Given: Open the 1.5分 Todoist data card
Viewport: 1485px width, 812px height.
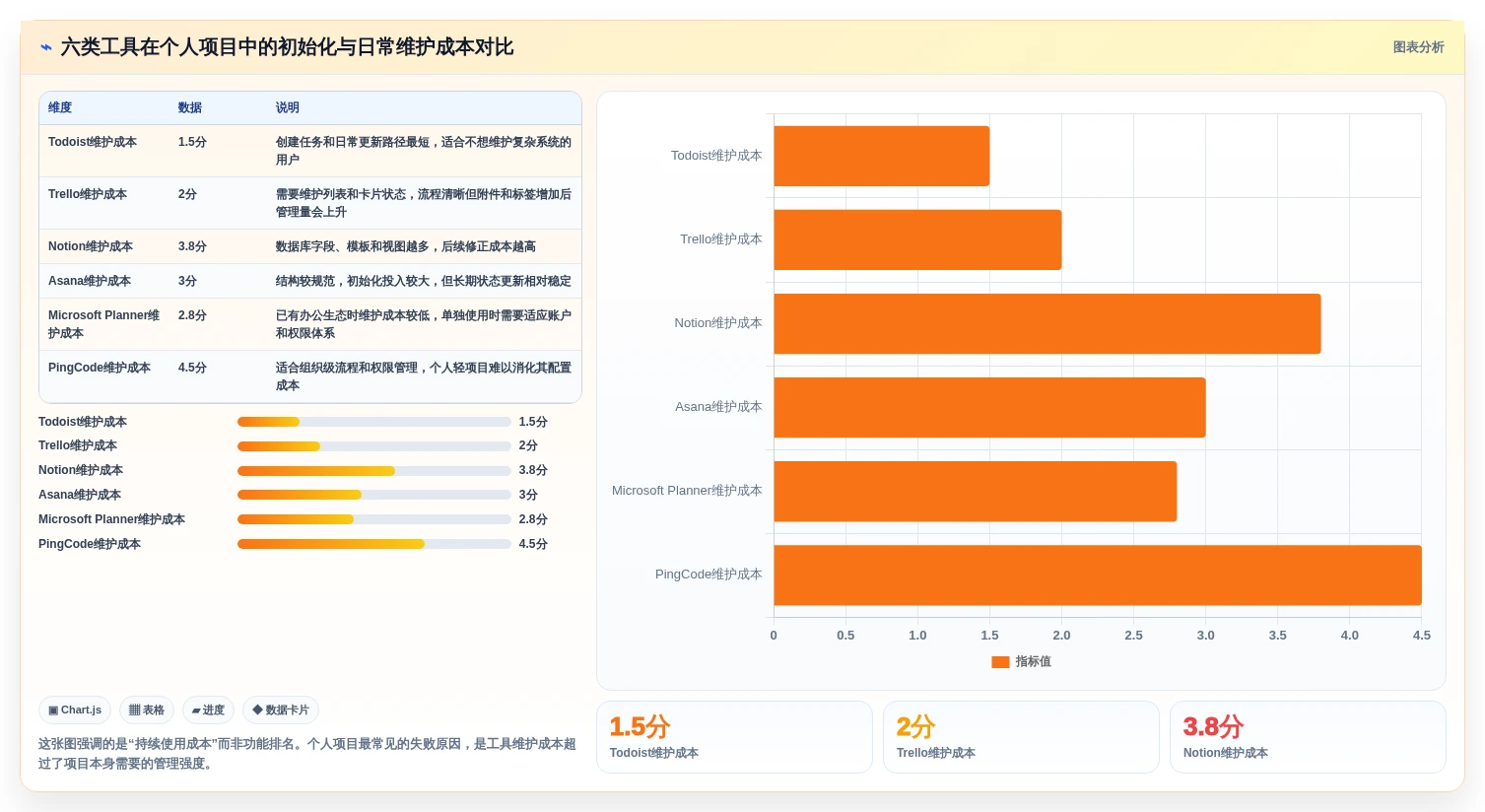Looking at the screenshot, I should [734, 737].
